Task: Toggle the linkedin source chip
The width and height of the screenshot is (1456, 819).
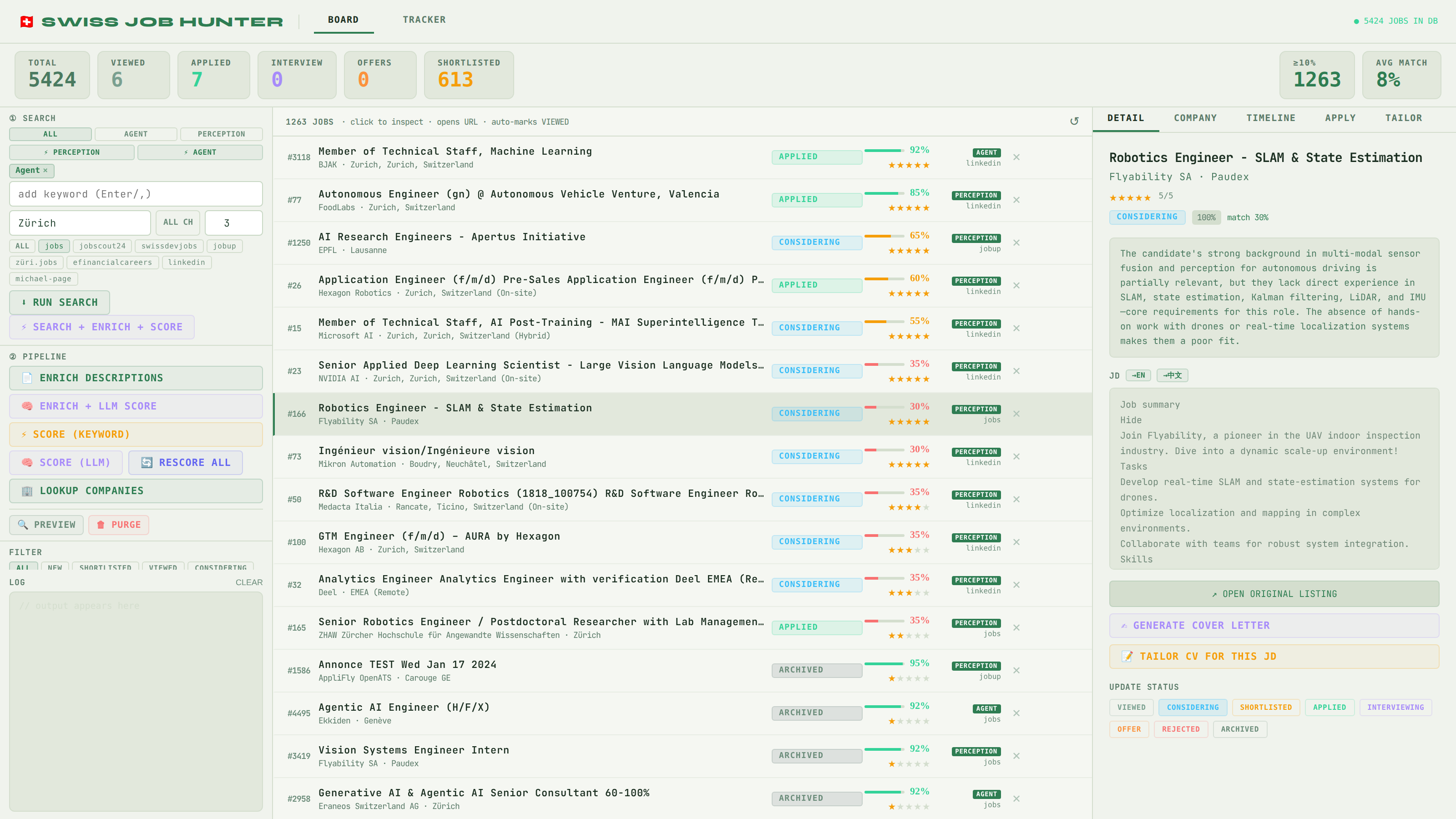Action: click(187, 262)
